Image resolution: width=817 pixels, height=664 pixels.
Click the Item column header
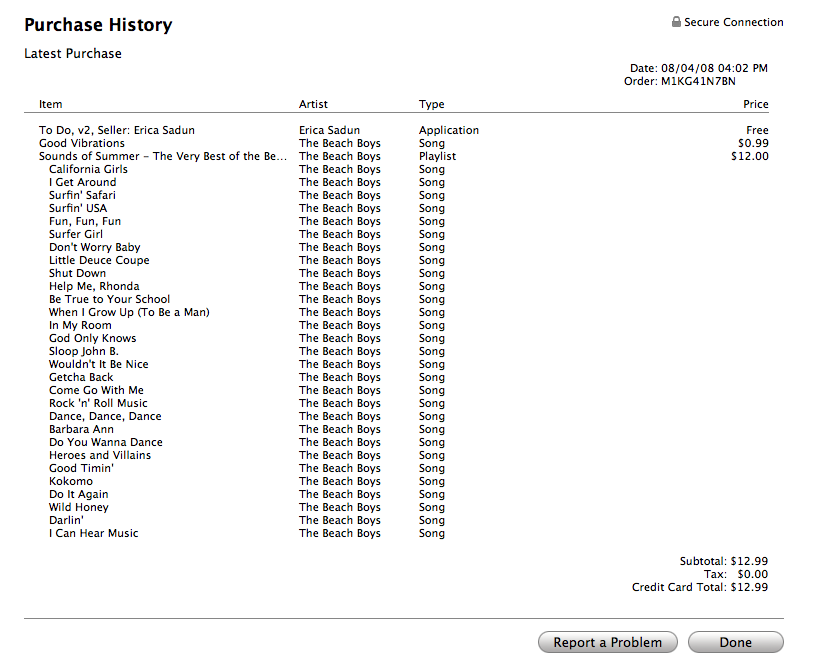coord(51,104)
